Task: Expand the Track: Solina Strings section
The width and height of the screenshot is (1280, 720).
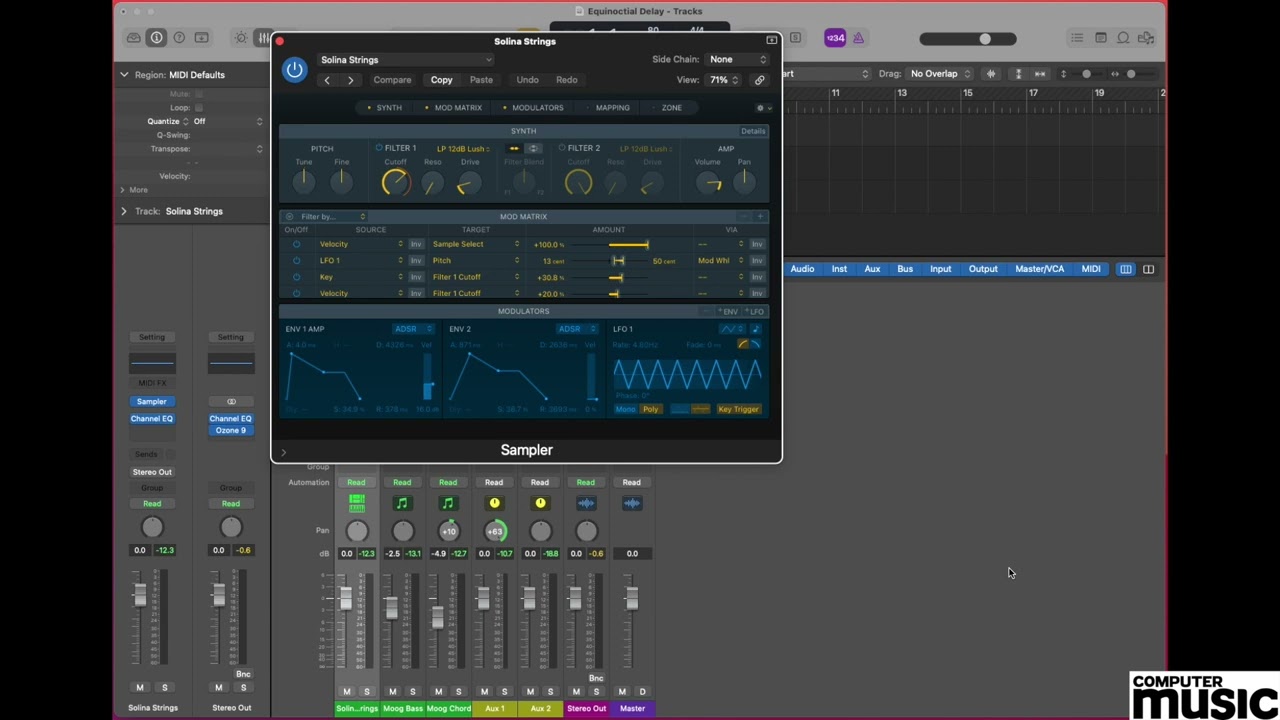Action: [x=124, y=211]
